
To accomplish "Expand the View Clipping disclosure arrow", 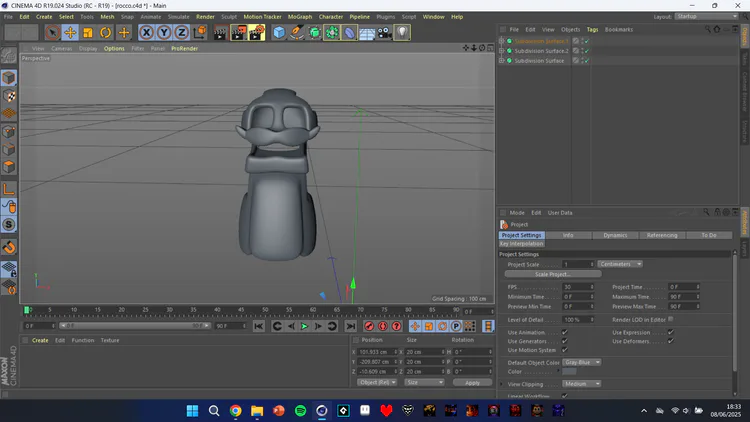I will [502, 384].
